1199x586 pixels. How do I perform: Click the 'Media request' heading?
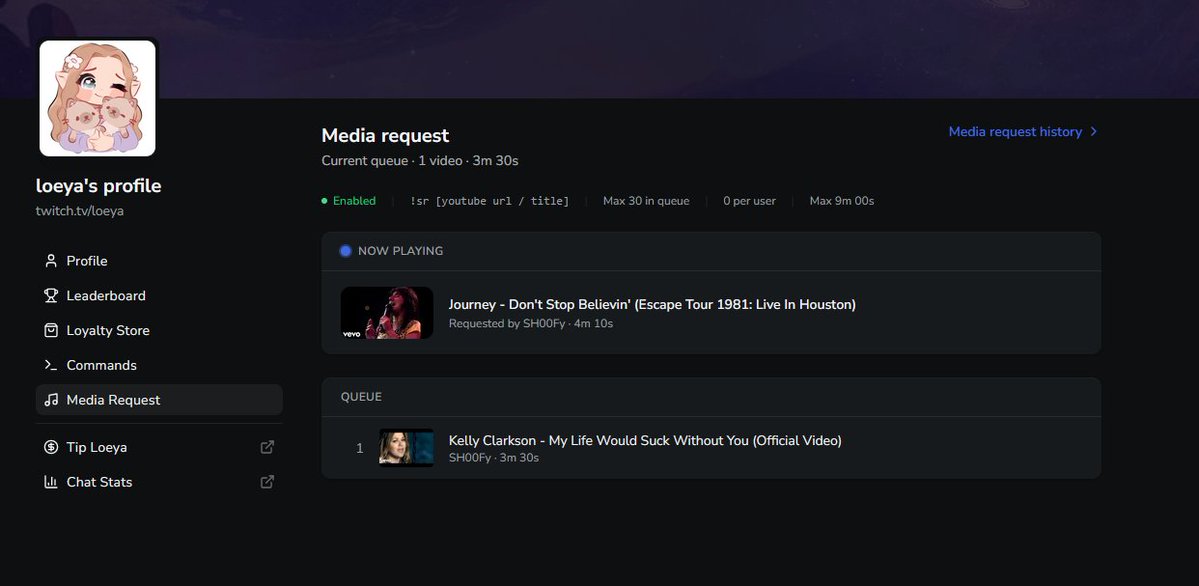[385, 135]
